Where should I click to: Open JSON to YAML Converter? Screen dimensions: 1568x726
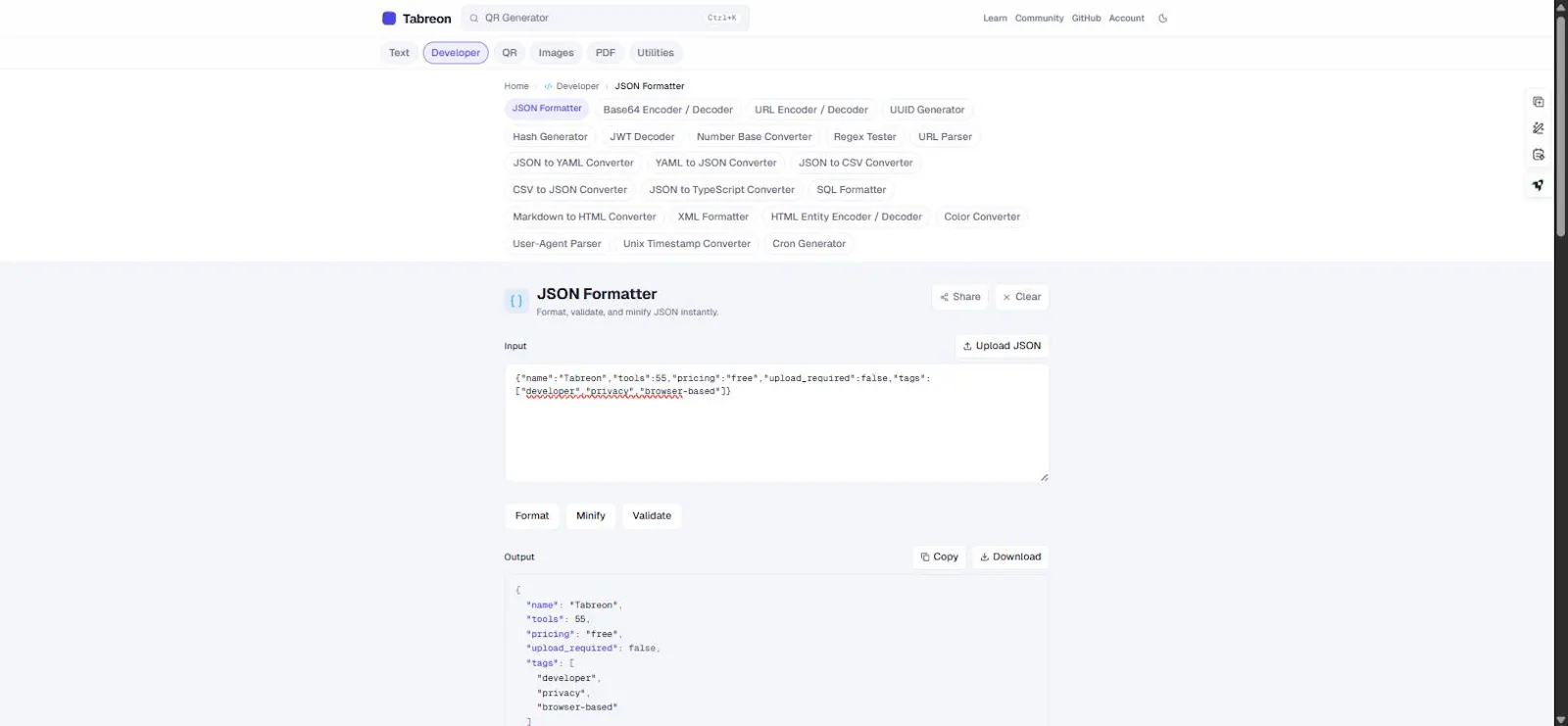[x=573, y=164]
